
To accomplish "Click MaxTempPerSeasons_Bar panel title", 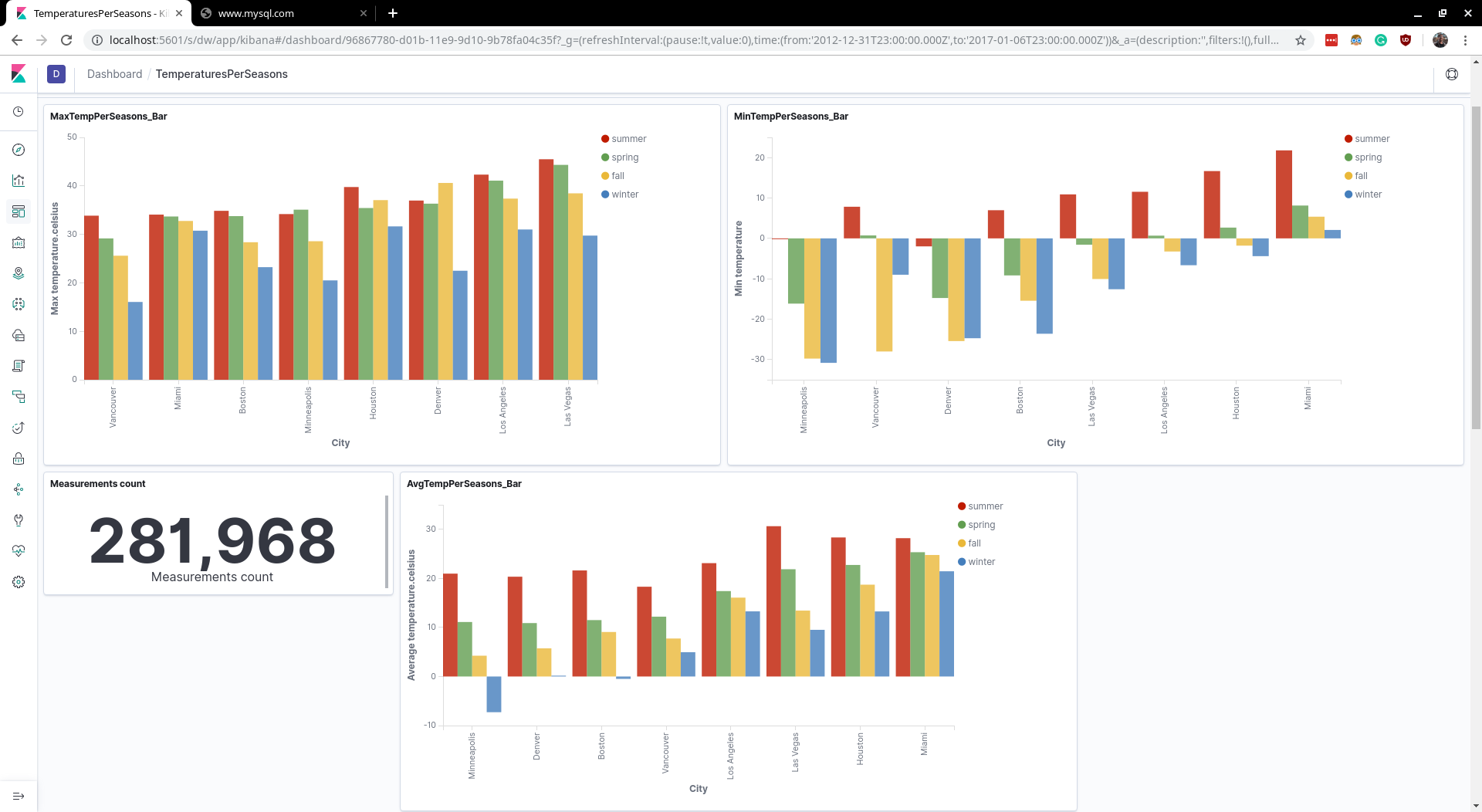I will click(109, 117).
